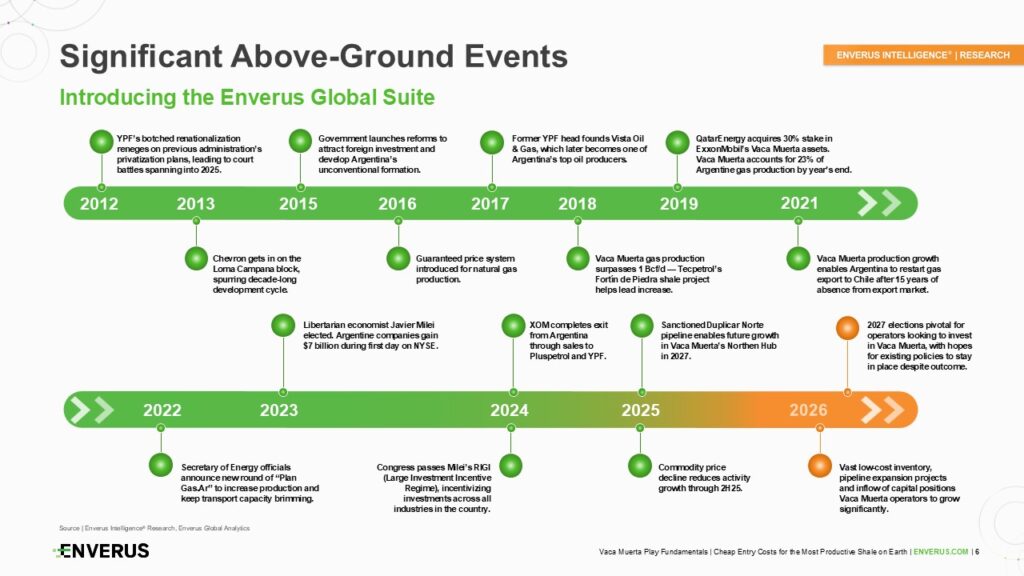
Task: Click the Former YPF head founds Vista text
Action: [579, 149]
